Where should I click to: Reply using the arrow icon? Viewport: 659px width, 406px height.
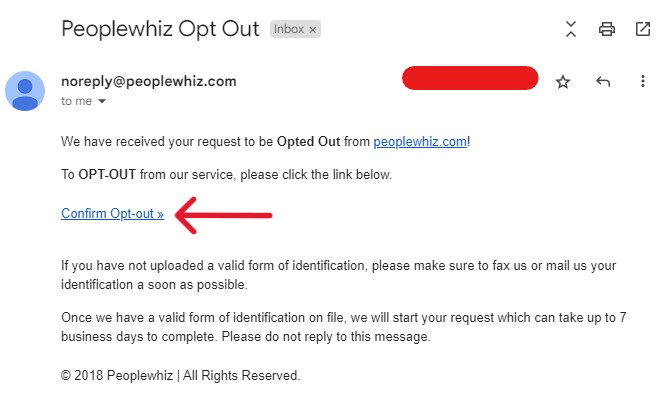click(x=603, y=81)
